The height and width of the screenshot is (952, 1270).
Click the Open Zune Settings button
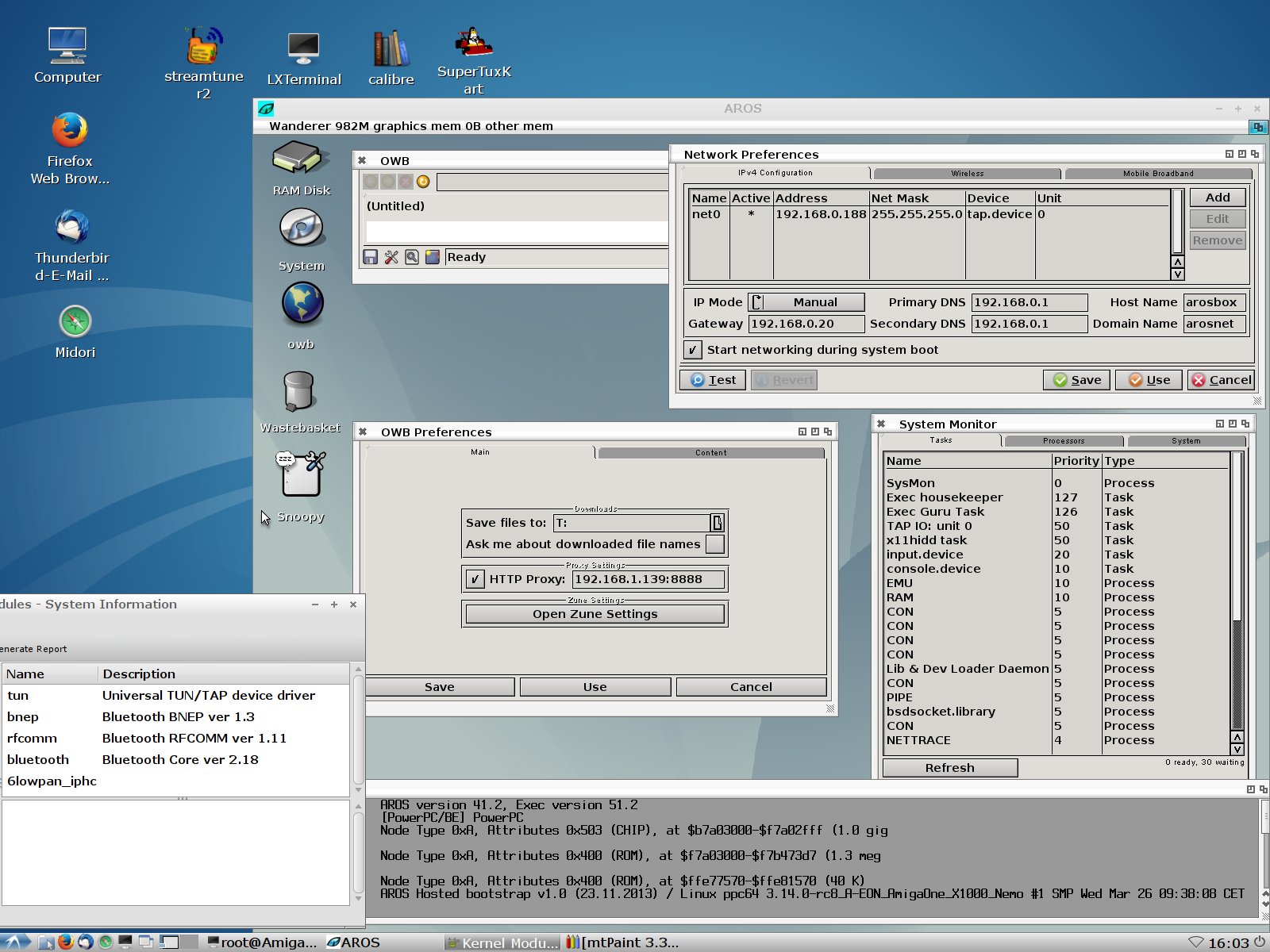tap(595, 614)
